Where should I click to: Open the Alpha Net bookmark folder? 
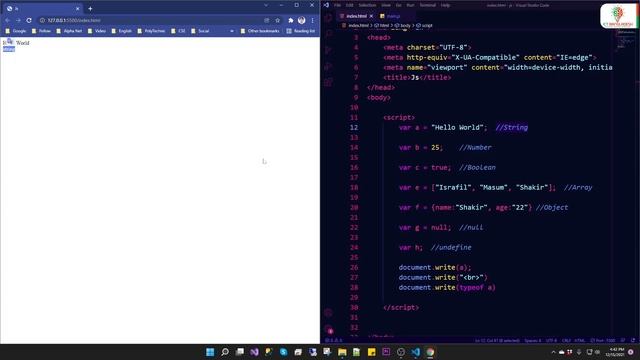click(69, 31)
